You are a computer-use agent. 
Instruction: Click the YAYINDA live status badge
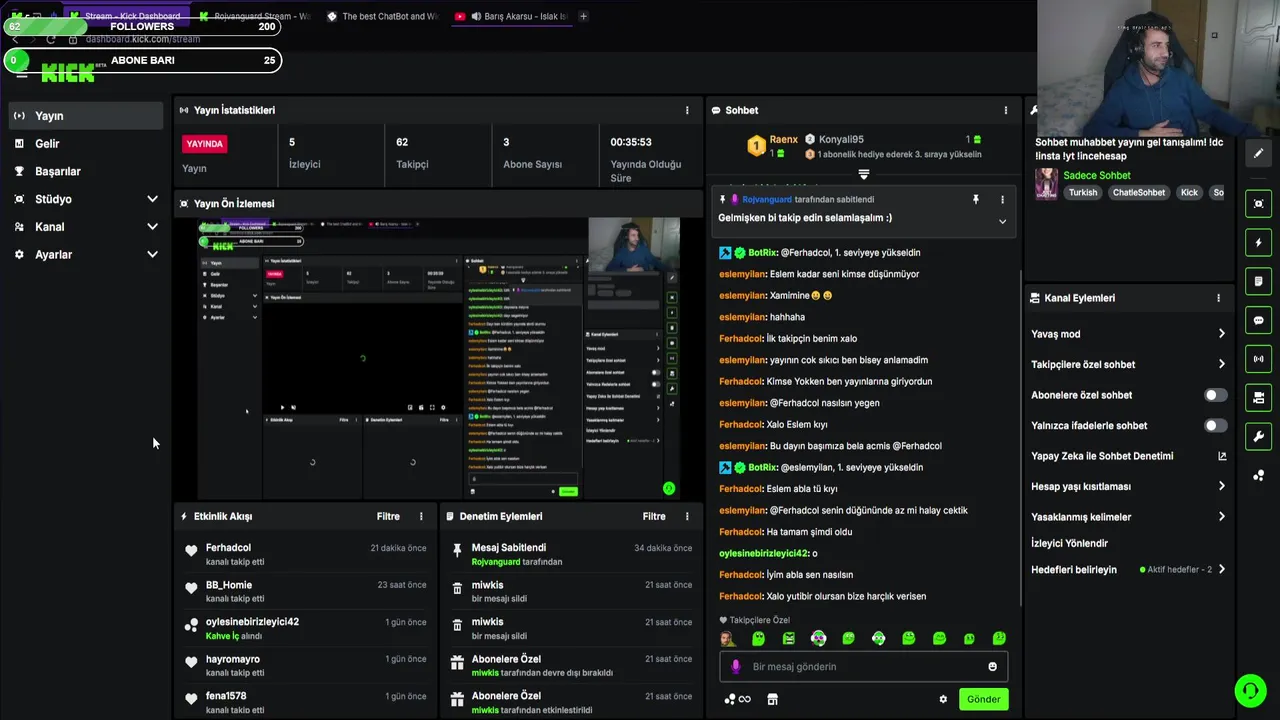[x=205, y=144]
